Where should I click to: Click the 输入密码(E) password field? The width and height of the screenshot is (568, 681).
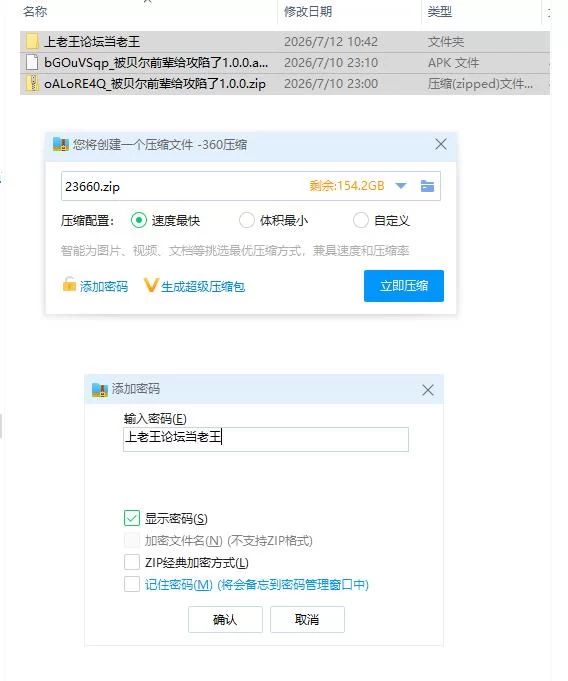(x=266, y=439)
